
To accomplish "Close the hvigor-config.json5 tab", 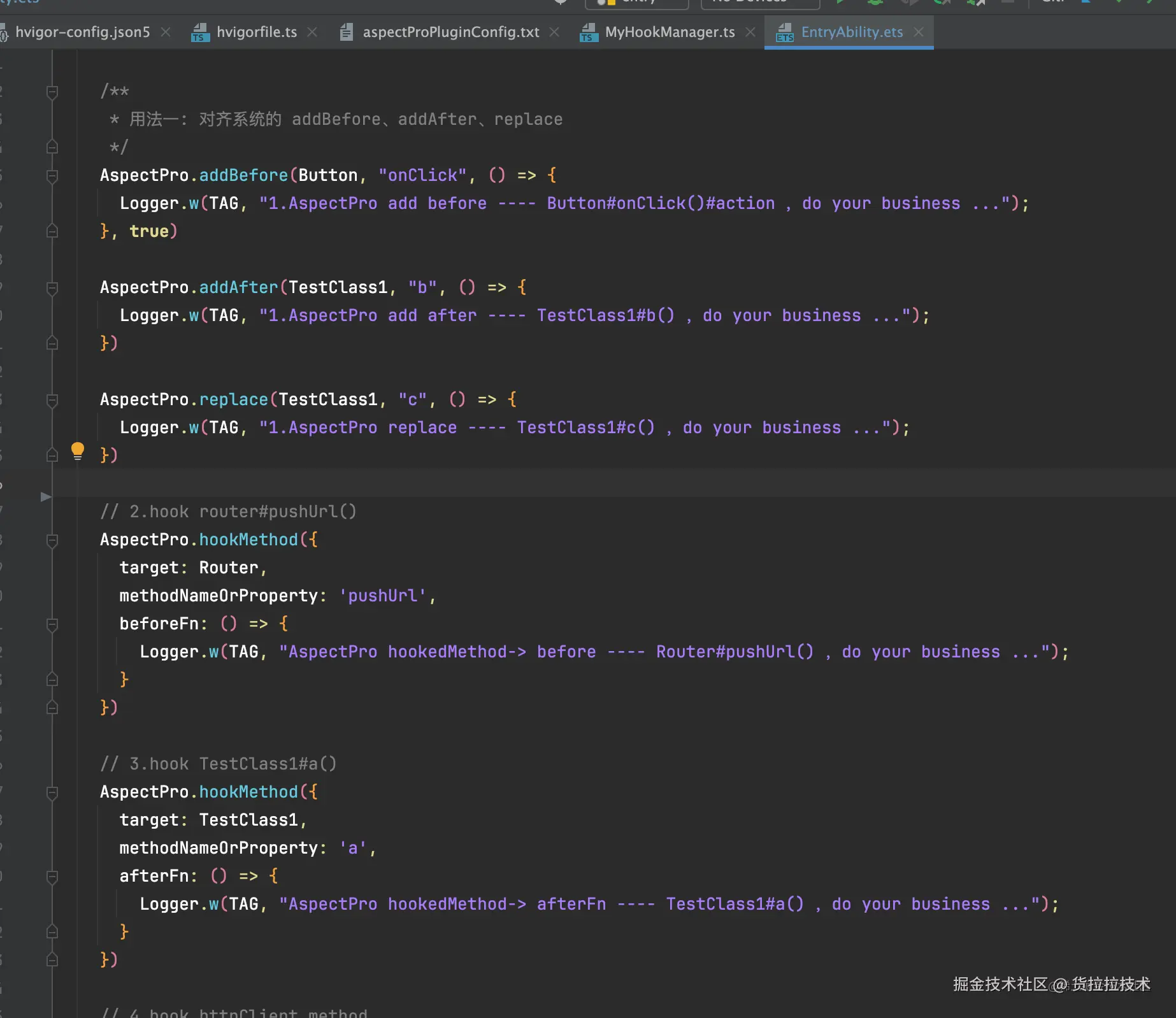I will click(x=166, y=32).
